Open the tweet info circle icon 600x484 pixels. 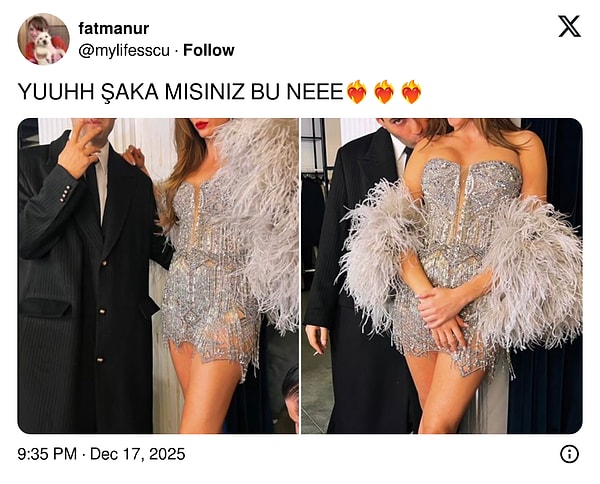569,454
